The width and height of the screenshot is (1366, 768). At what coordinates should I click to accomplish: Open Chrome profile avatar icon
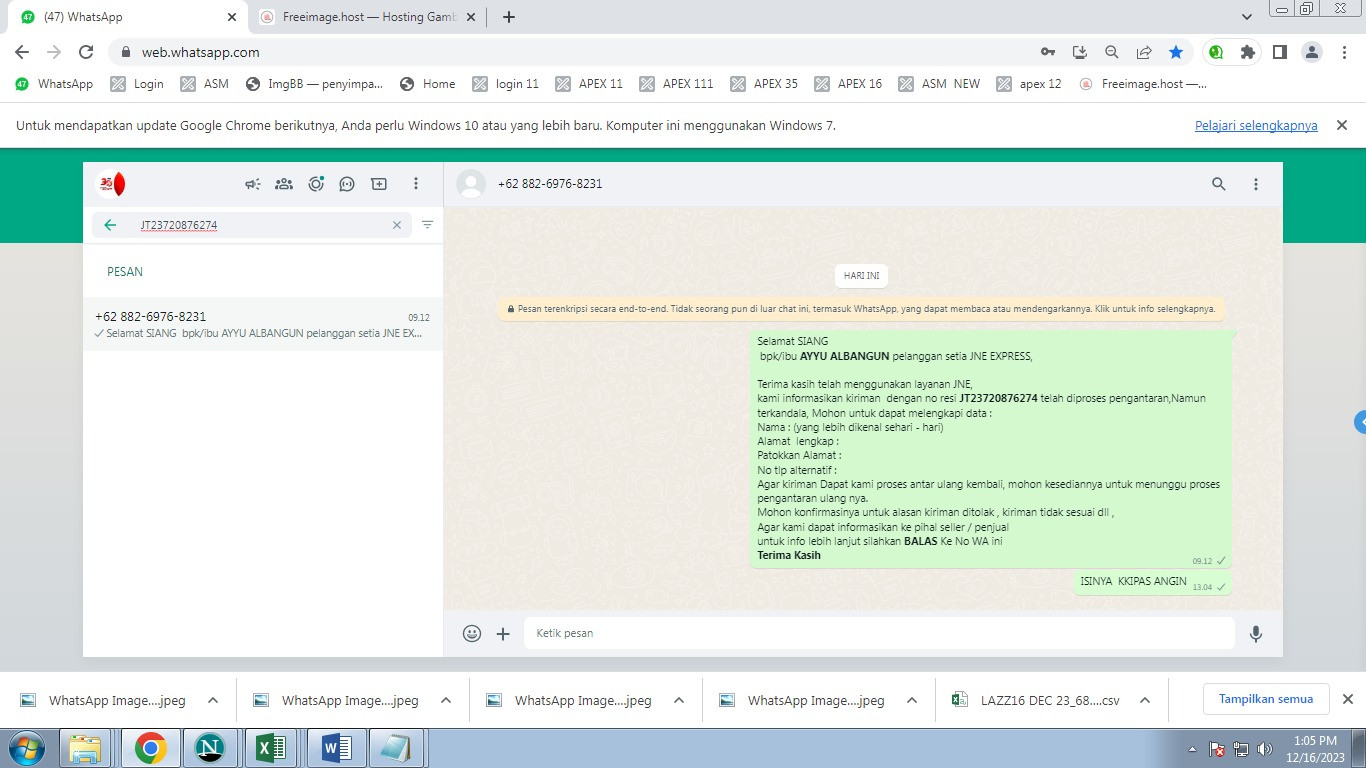1313,52
